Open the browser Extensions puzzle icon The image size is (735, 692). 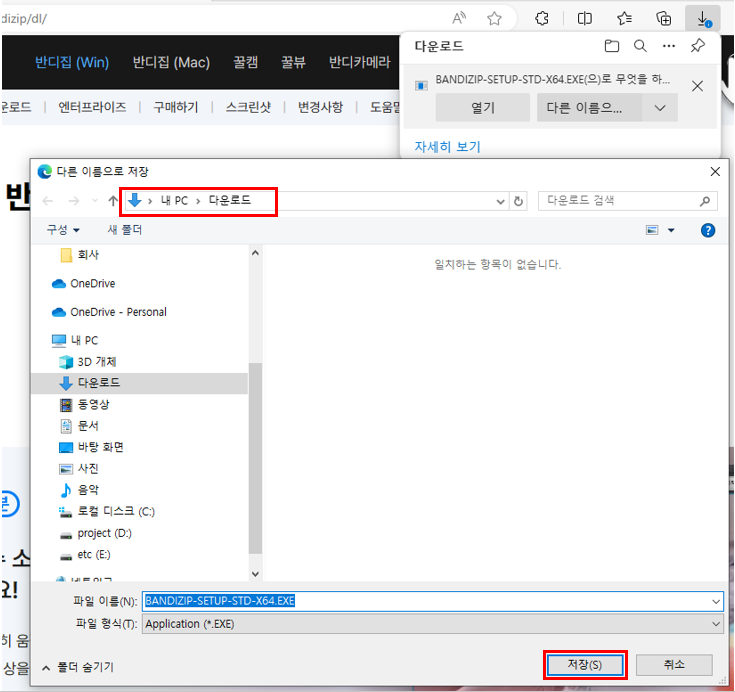(x=542, y=19)
